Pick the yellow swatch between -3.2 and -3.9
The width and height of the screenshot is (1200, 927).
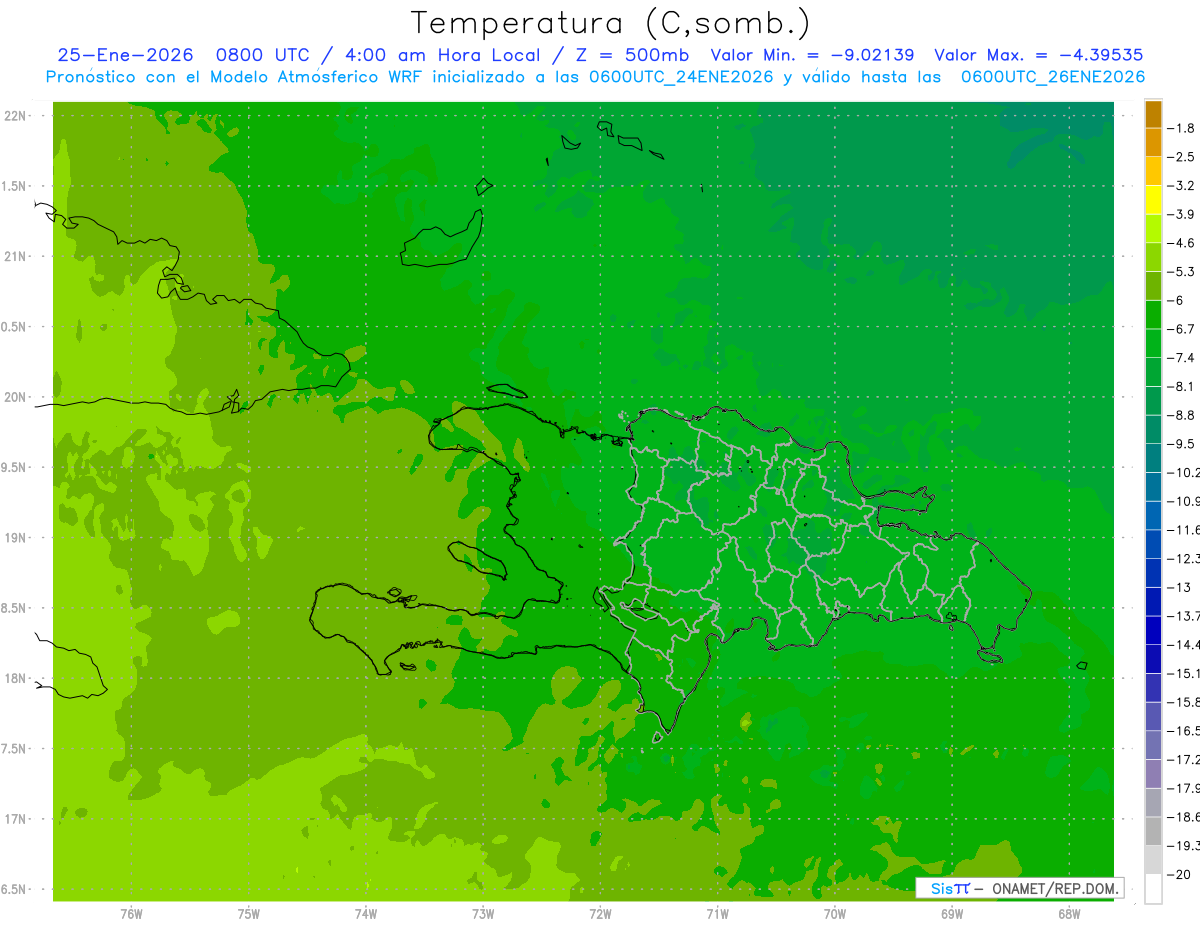pyautogui.click(x=1153, y=200)
